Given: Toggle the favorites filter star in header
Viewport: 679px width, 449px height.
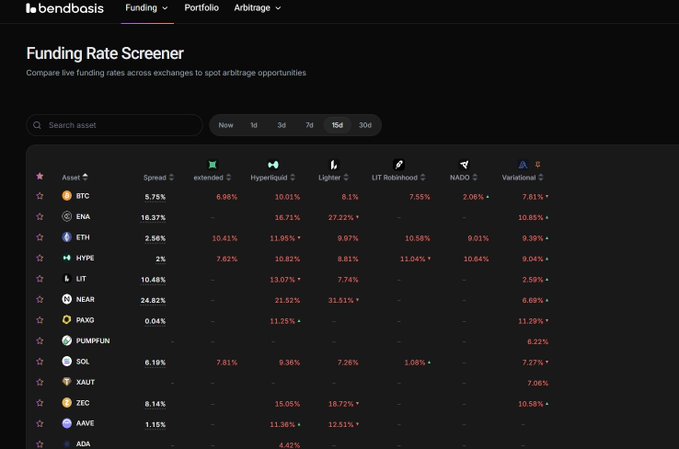Looking at the screenshot, I should [40, 176].
